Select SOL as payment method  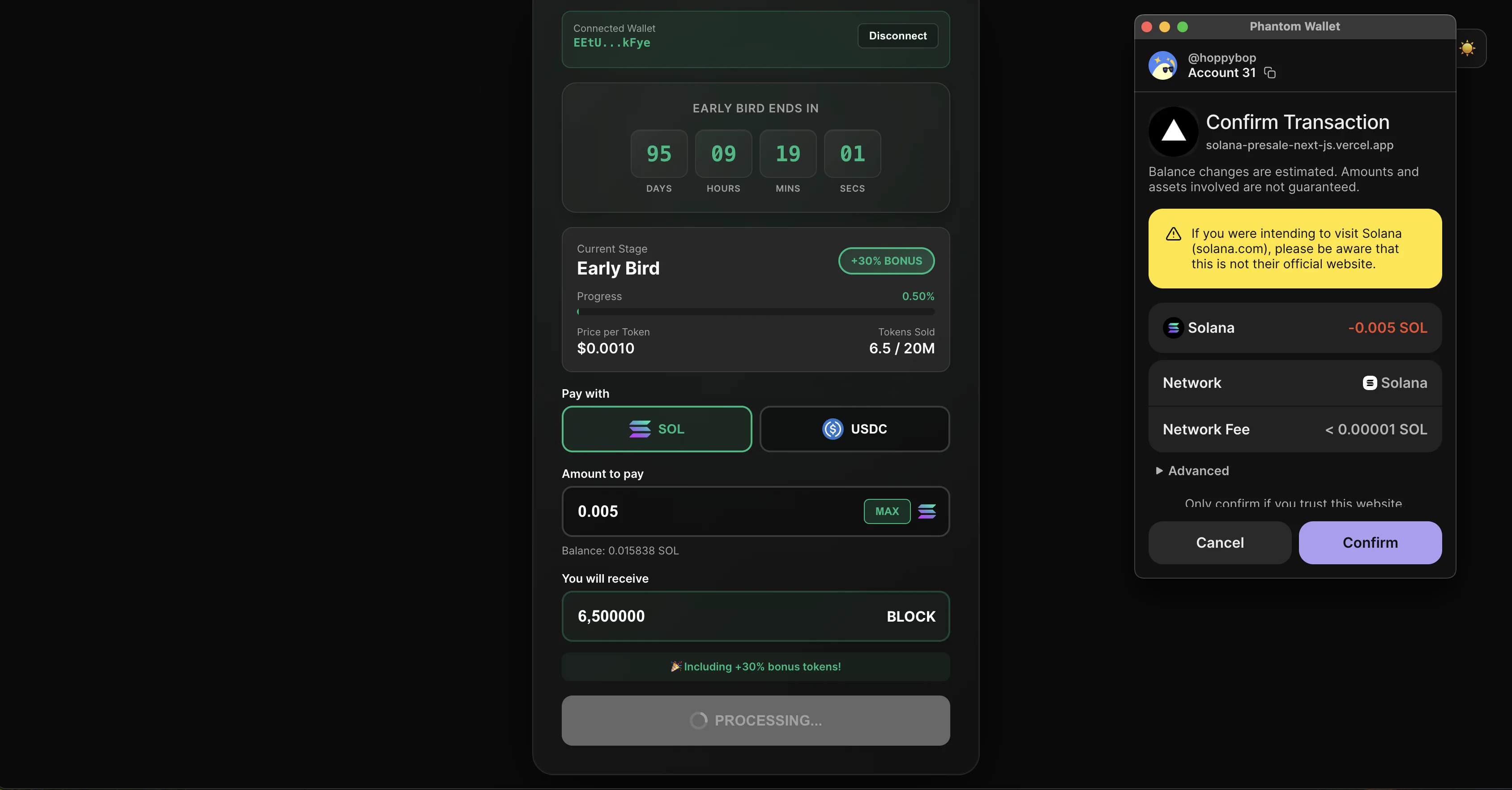(657, 429)
